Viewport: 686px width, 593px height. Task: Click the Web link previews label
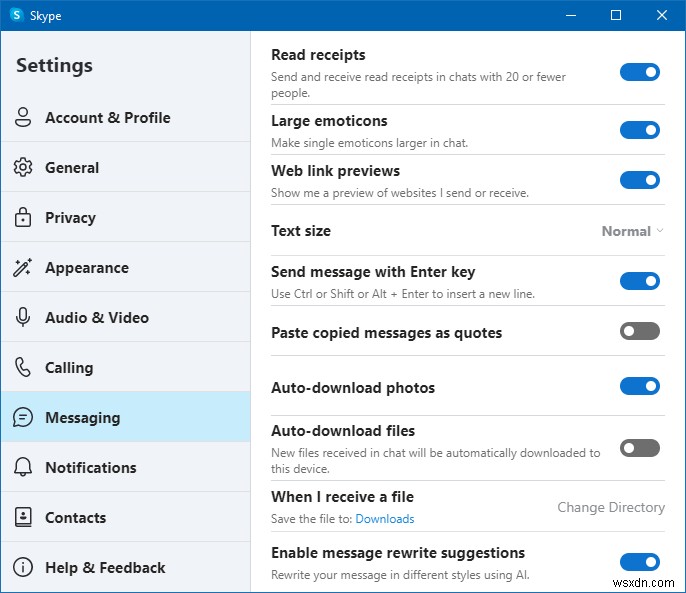[x=335, y=171]
